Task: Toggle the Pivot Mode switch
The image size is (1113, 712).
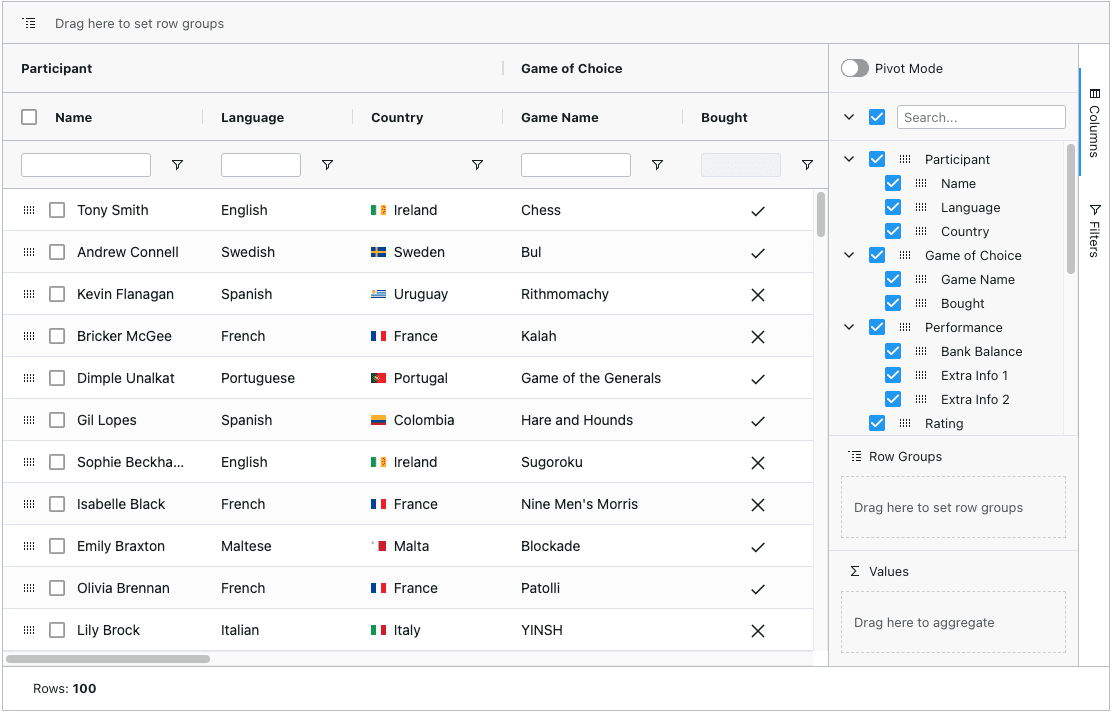Action: [x=854, y=68]
